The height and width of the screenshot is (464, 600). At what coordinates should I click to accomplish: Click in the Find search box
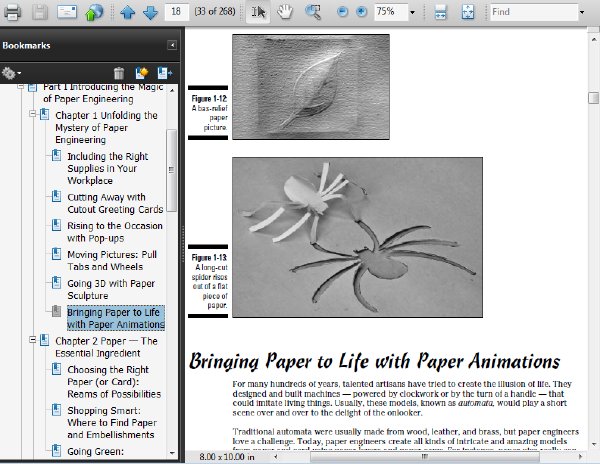tap(534, 12)
